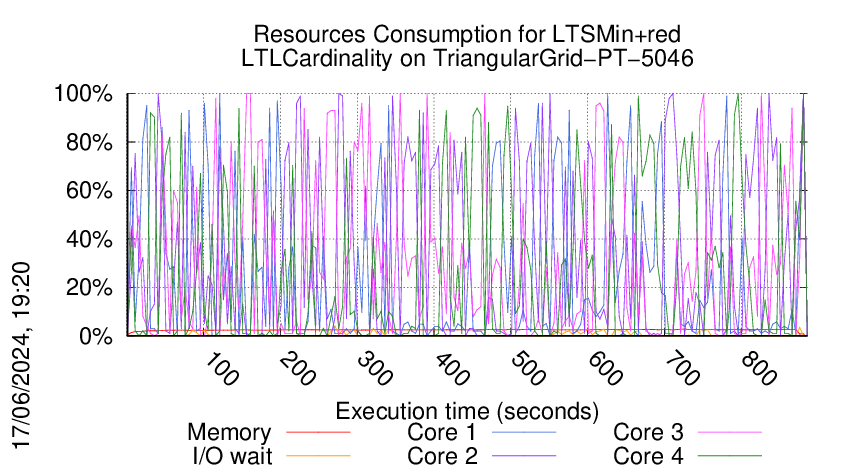Click the green Core 4 legend line sample

click(x=730, y=456)
